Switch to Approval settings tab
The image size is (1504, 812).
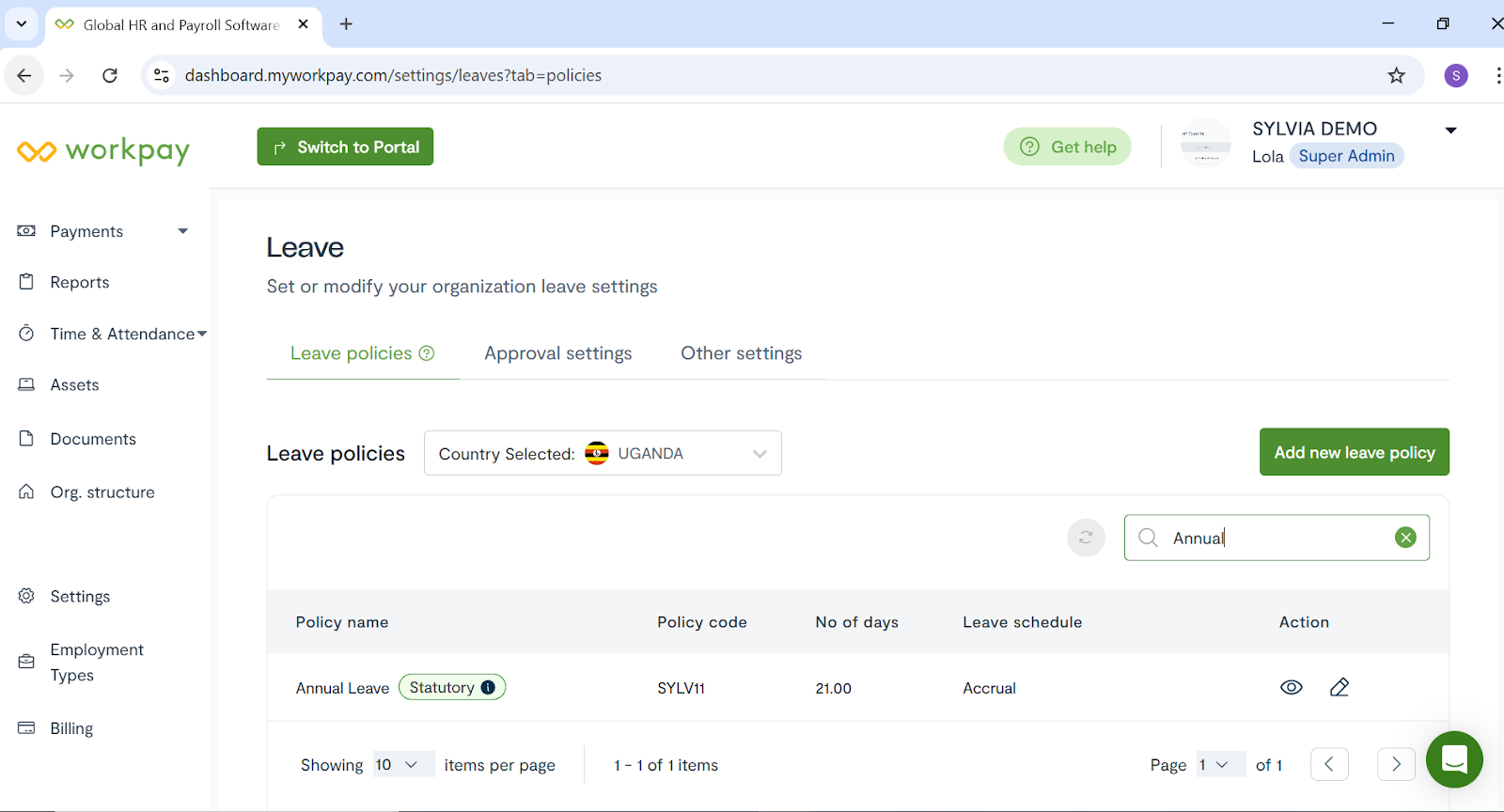(557, 353)
